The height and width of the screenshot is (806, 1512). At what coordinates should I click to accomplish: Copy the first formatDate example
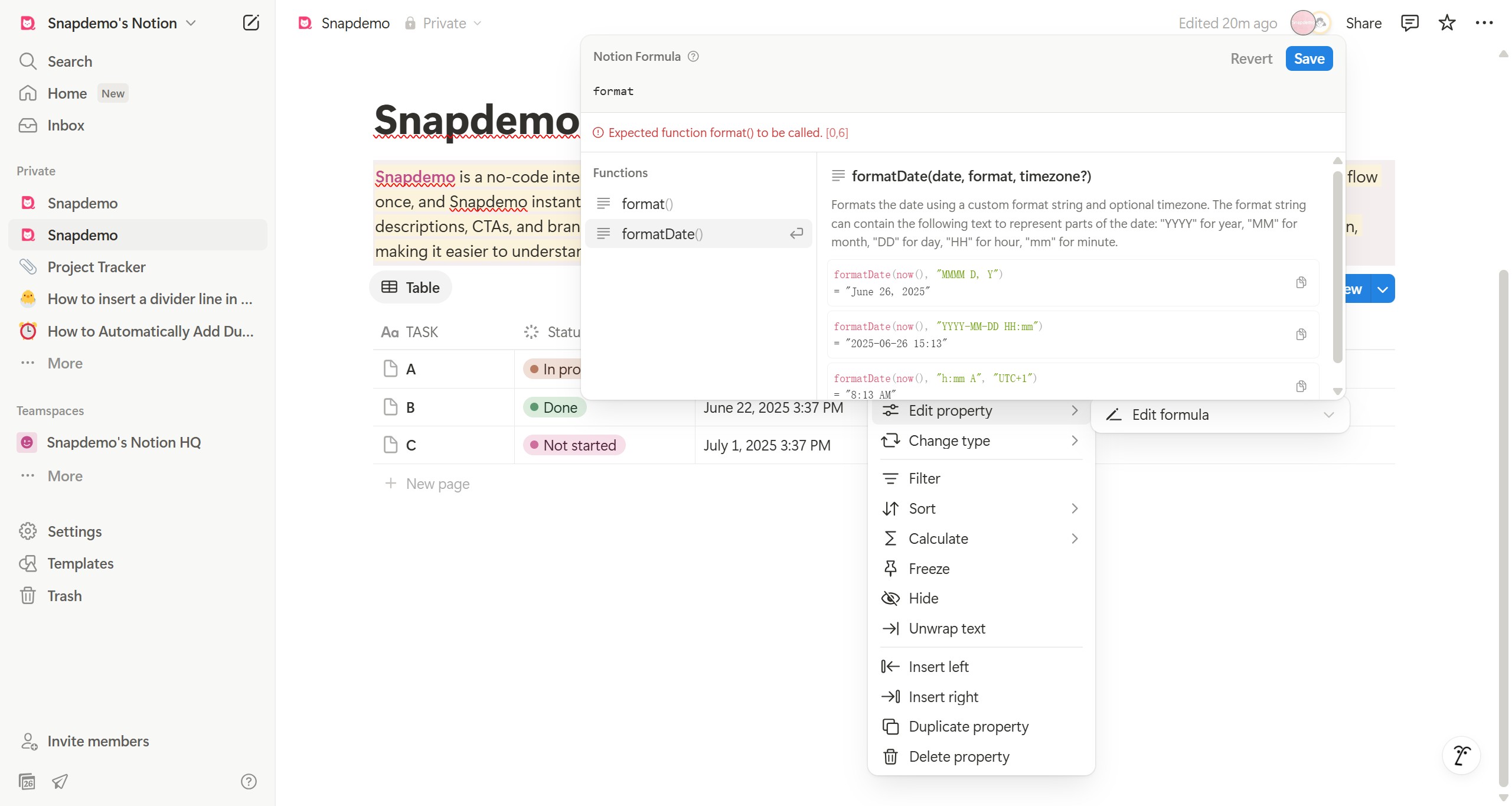[1301, 282]
